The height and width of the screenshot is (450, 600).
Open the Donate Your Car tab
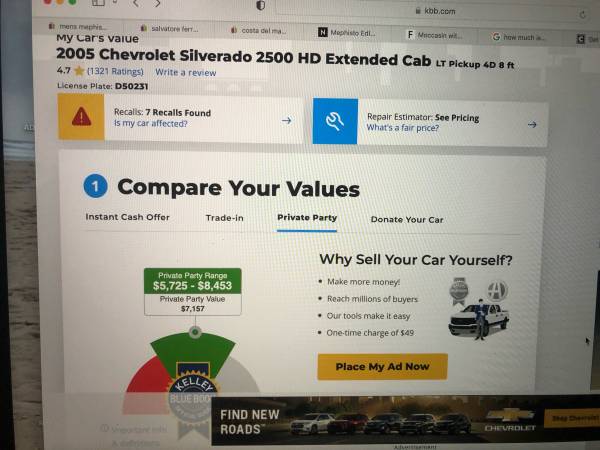tap(407, 220)
